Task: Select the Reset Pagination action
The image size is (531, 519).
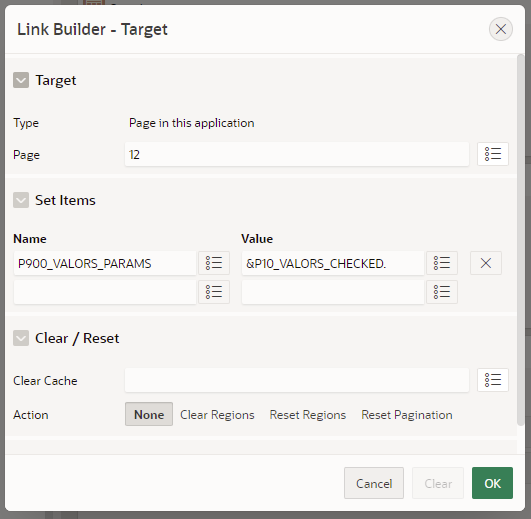Action: click(x=407, y=415)
